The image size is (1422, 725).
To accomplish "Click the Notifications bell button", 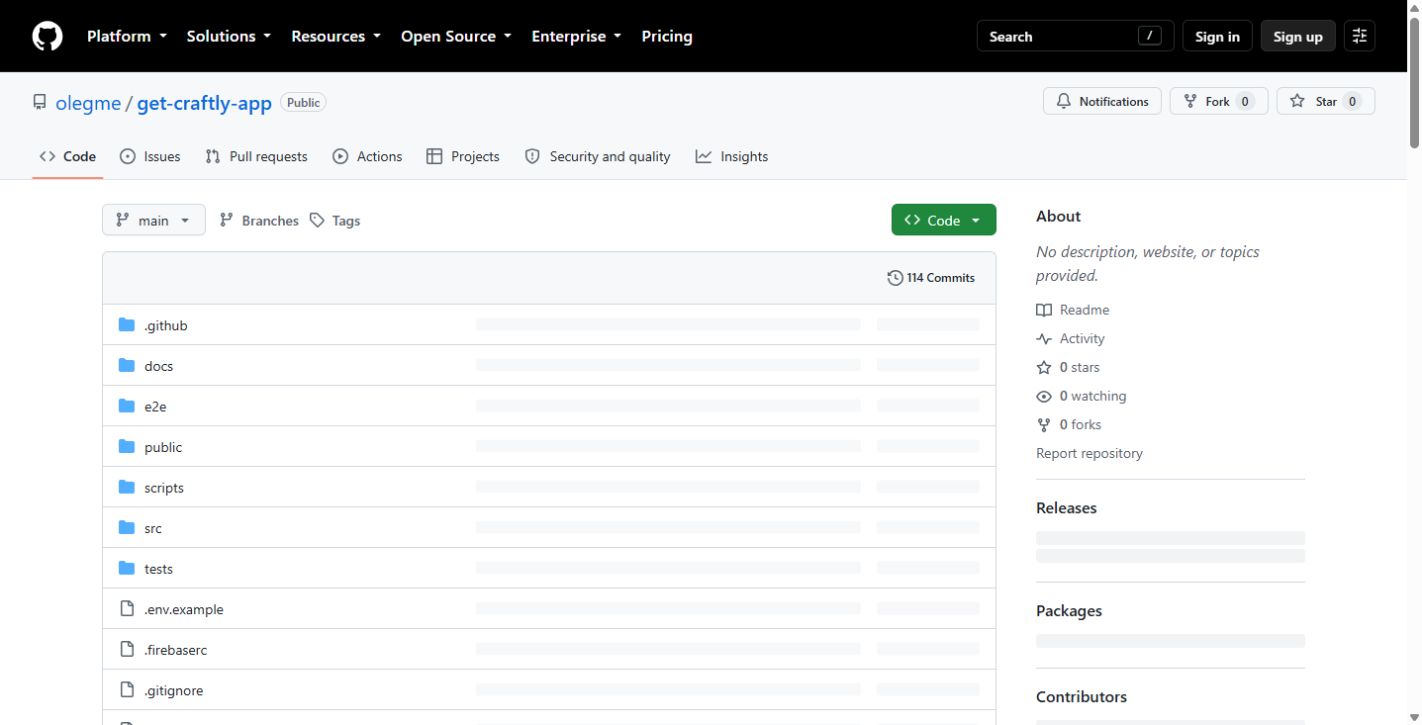I will coord(1102,101).
